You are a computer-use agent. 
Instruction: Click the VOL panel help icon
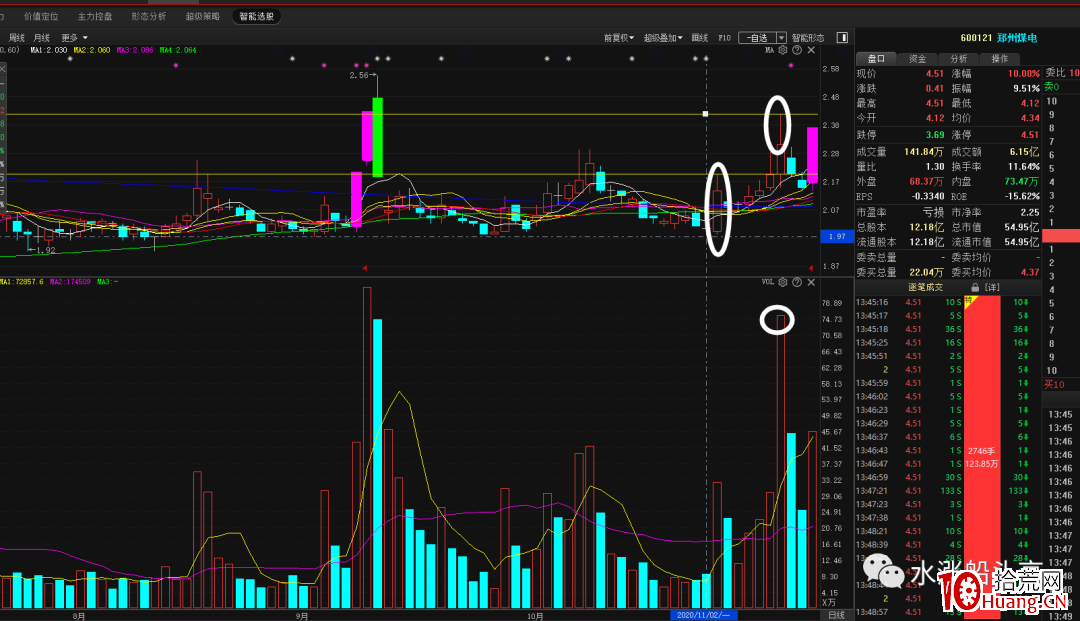(796, 283)
